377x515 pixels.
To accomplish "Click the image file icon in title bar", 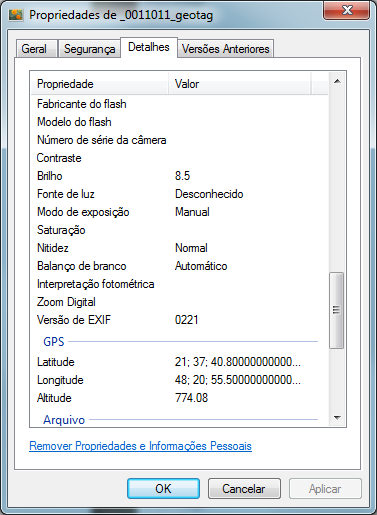I will point(16,15).
